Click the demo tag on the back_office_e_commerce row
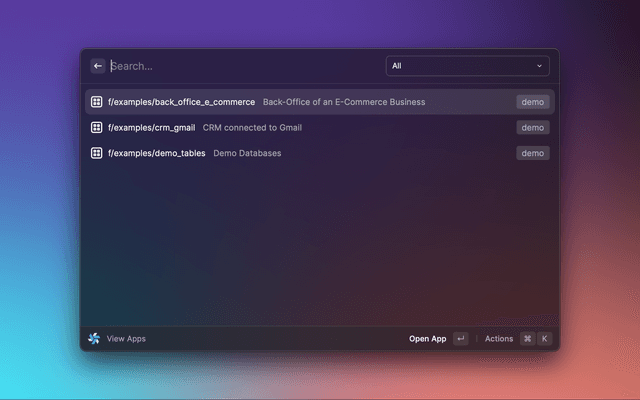 (532, 102)
